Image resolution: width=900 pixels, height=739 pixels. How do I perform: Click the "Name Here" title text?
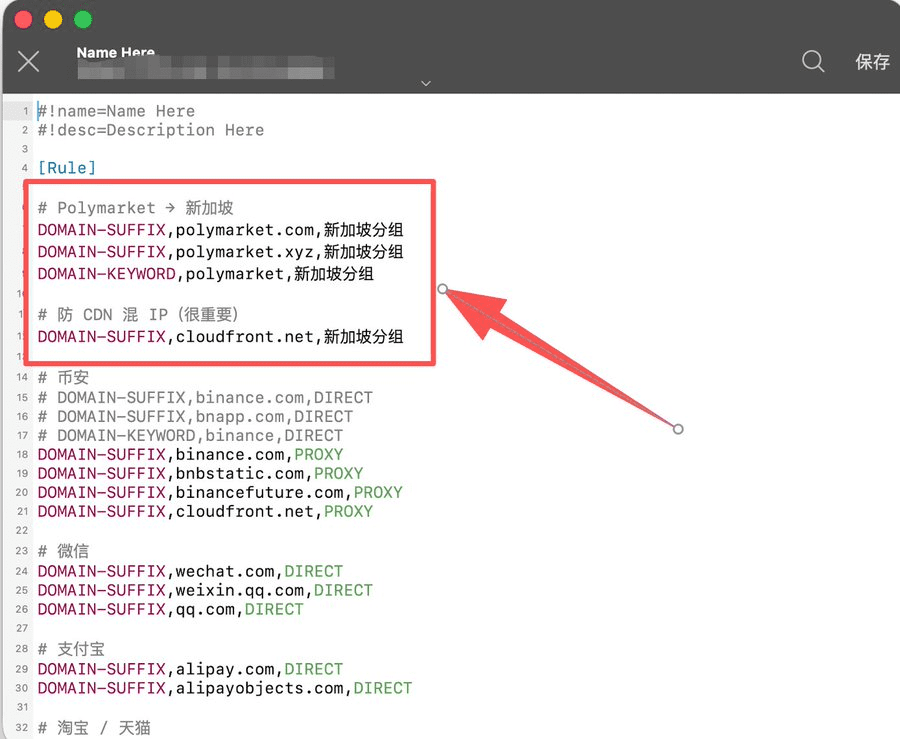pos(116,52)
